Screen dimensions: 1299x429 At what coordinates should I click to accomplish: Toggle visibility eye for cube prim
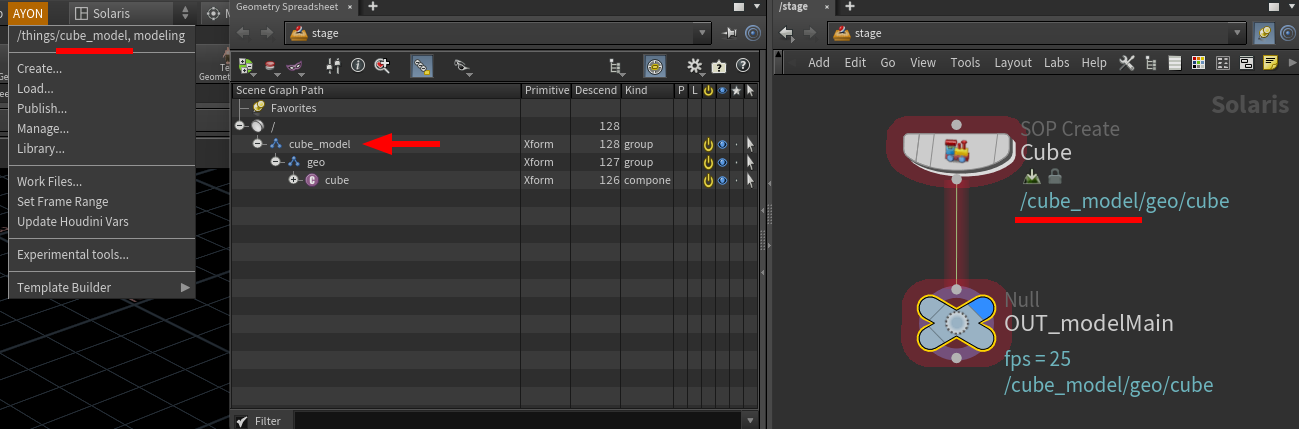(722, 181)
